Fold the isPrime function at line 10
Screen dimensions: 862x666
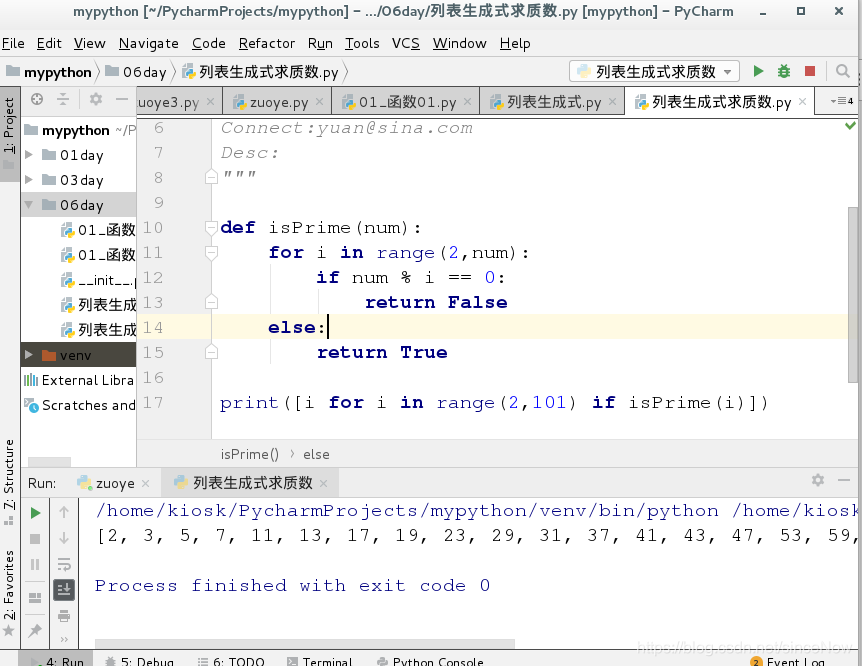point(211,227)
